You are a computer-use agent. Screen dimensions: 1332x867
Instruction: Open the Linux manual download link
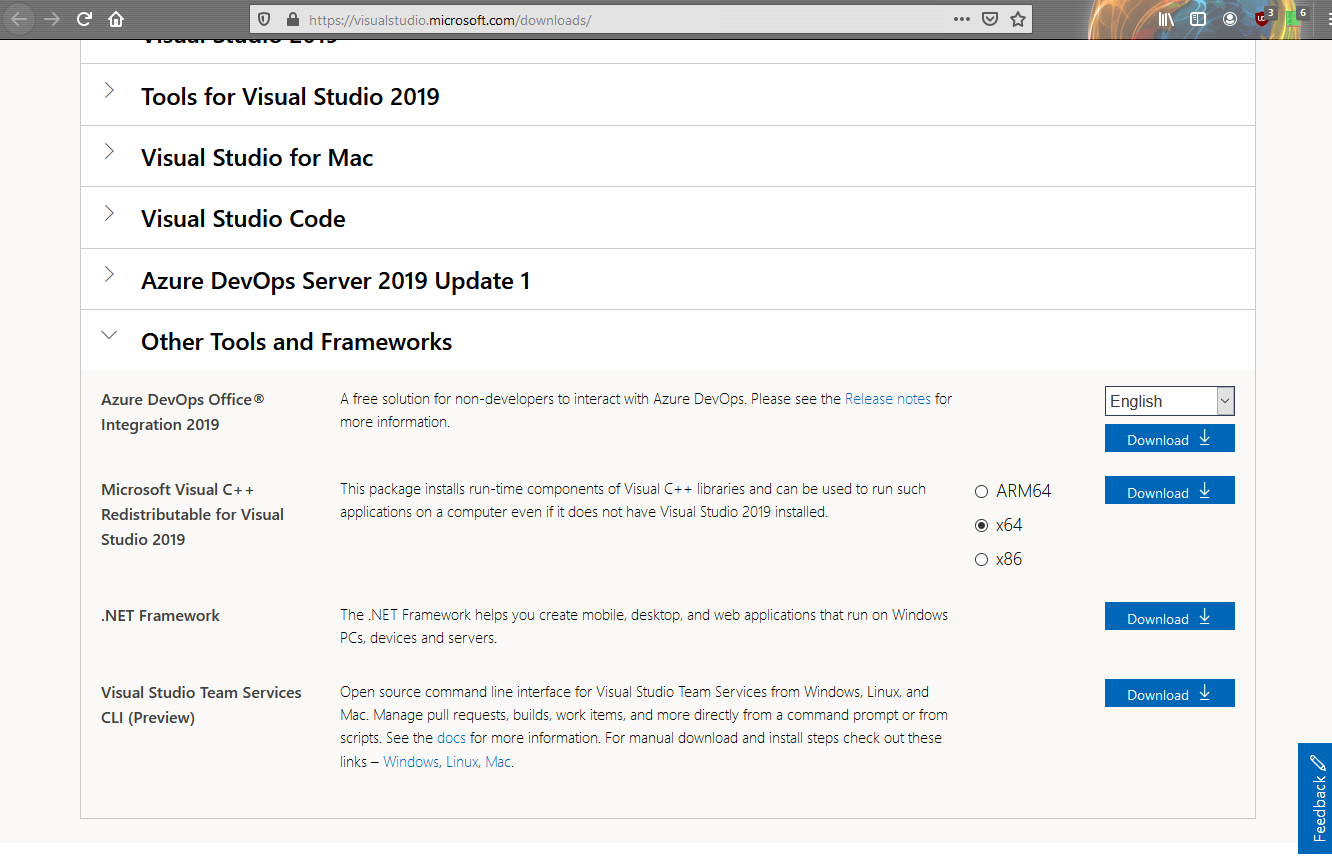(462, 762)
